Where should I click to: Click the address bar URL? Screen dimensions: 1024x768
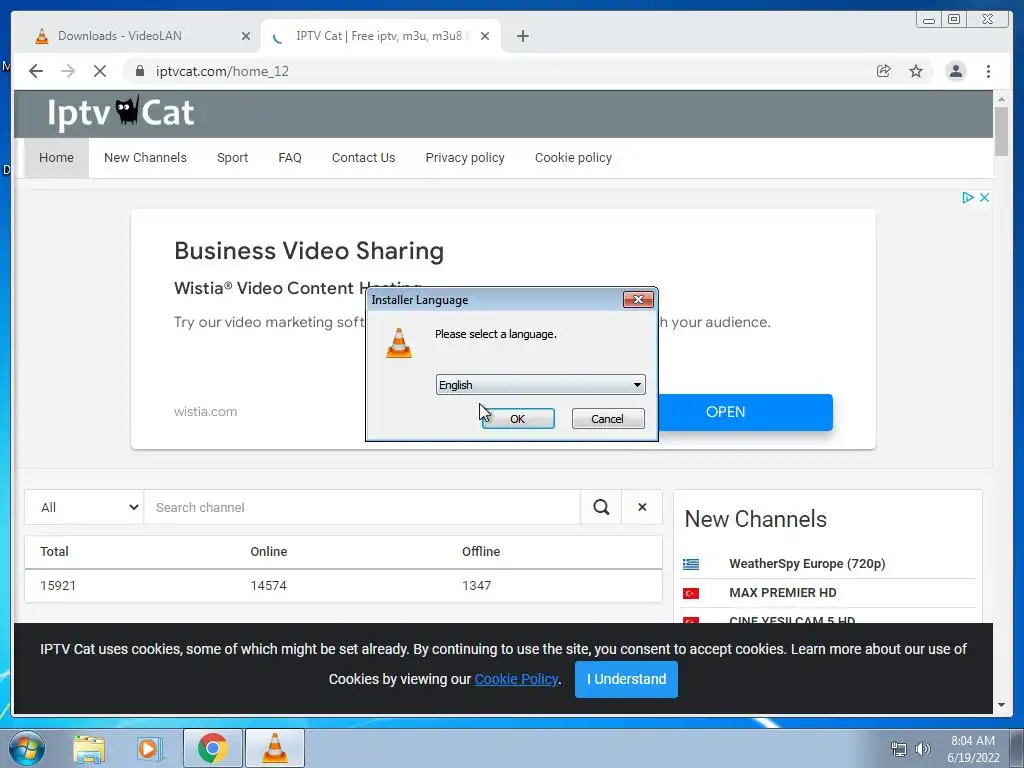tap(222, 71)
